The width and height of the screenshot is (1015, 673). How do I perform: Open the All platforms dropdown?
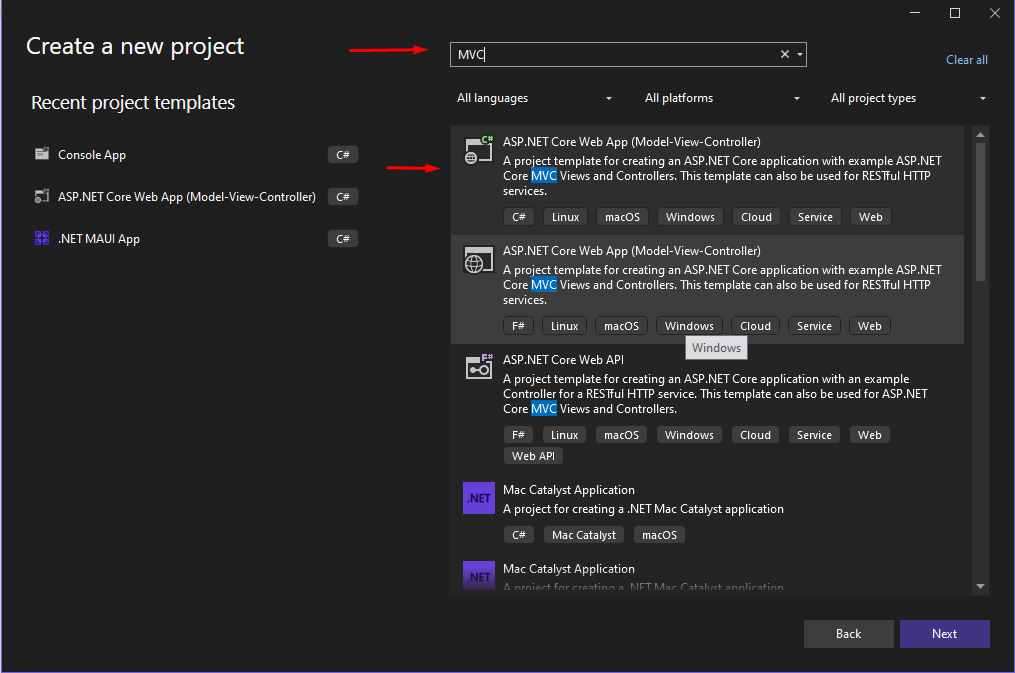722,98
